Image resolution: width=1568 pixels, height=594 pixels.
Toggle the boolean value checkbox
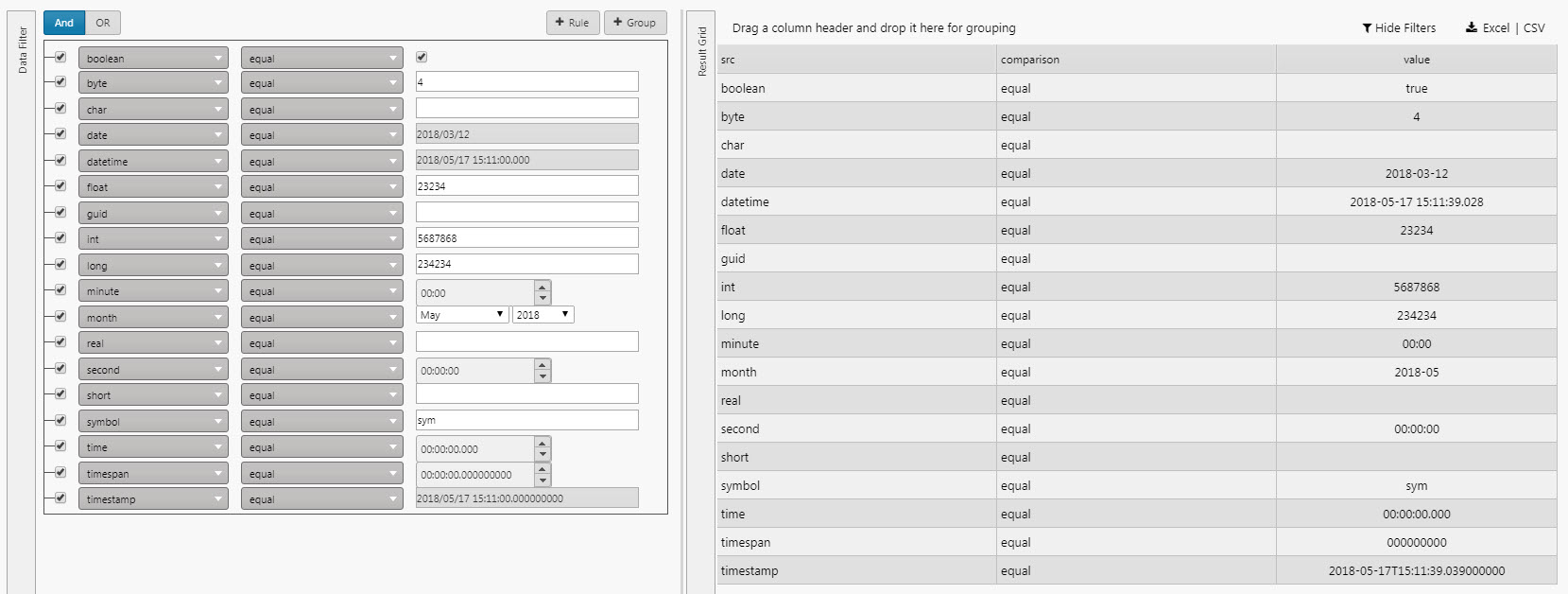click(x=422, y=58)
